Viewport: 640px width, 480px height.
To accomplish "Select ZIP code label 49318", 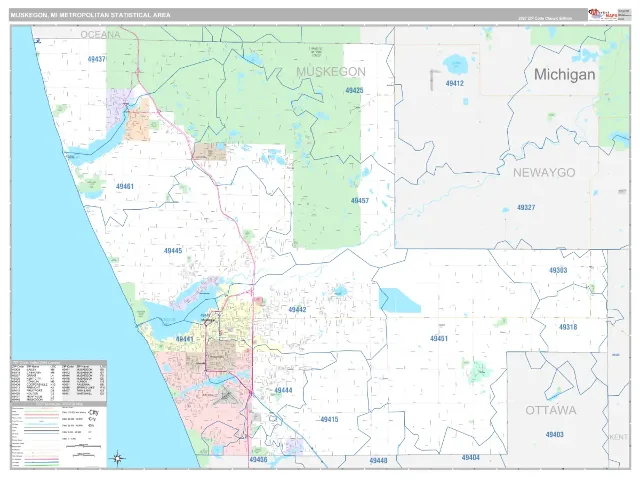I will (568, 327).
